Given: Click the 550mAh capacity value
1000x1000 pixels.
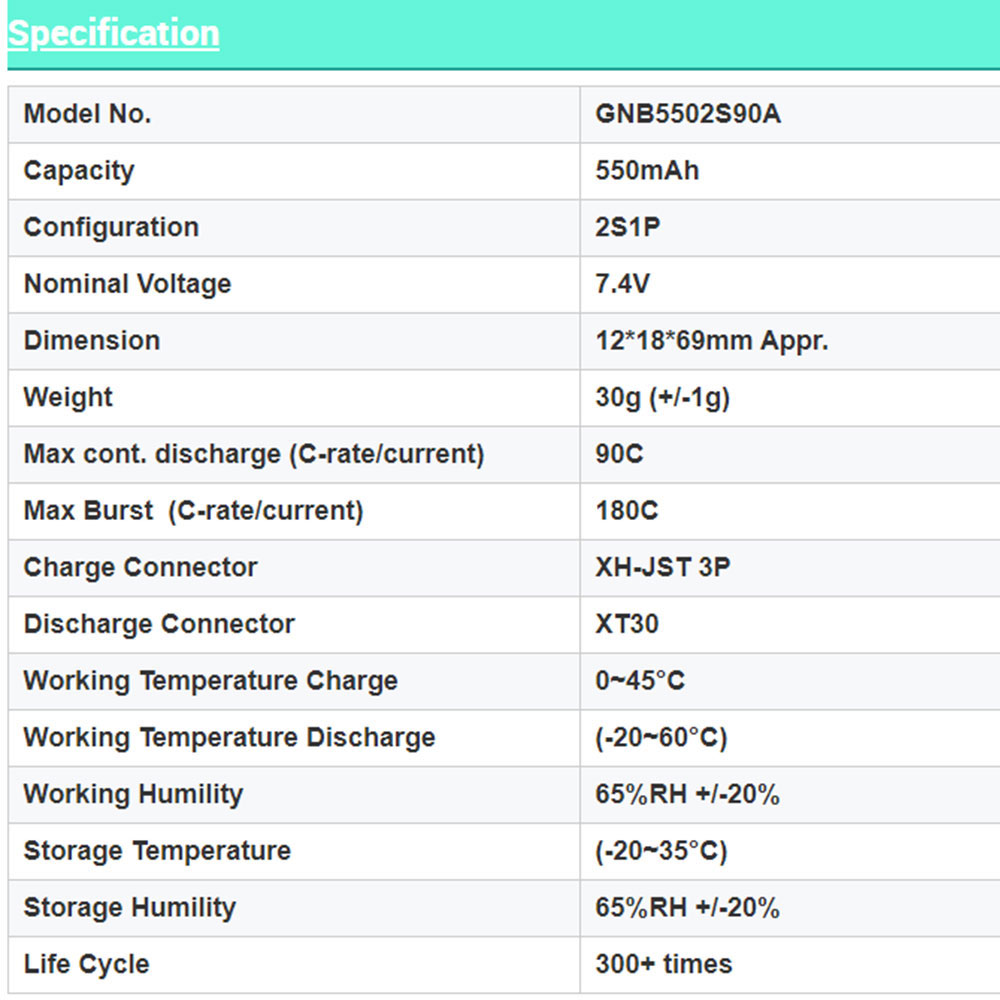Looking at the screenshot, I should click(647, 171).
